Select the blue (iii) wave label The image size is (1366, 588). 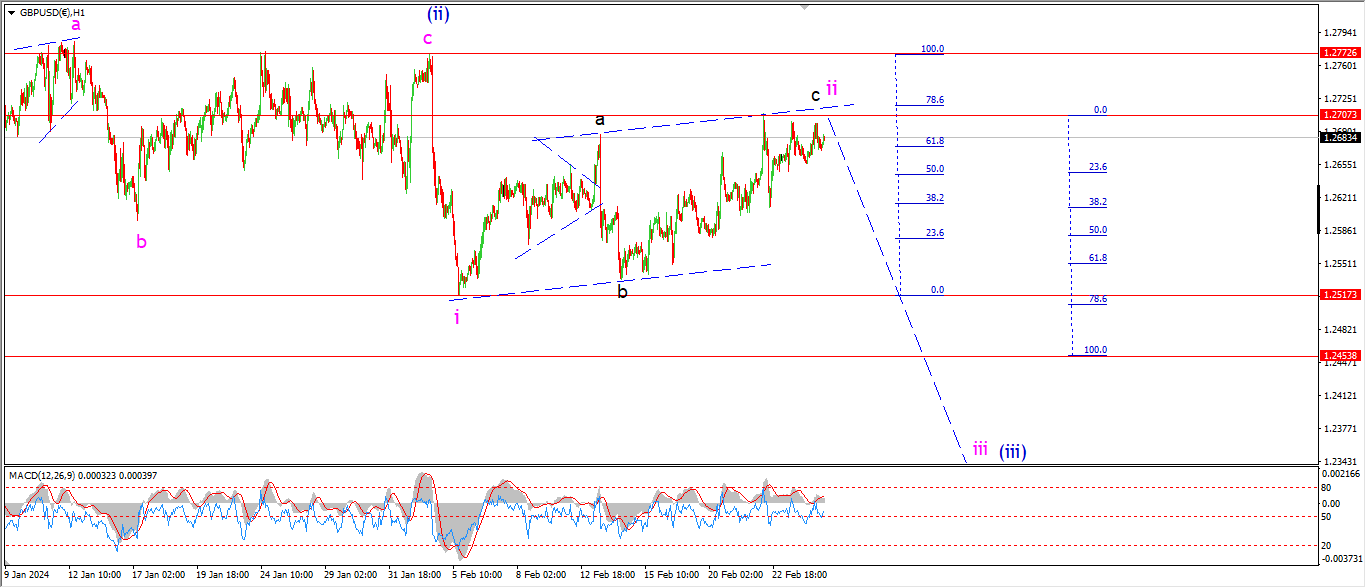pos(1012,451)
